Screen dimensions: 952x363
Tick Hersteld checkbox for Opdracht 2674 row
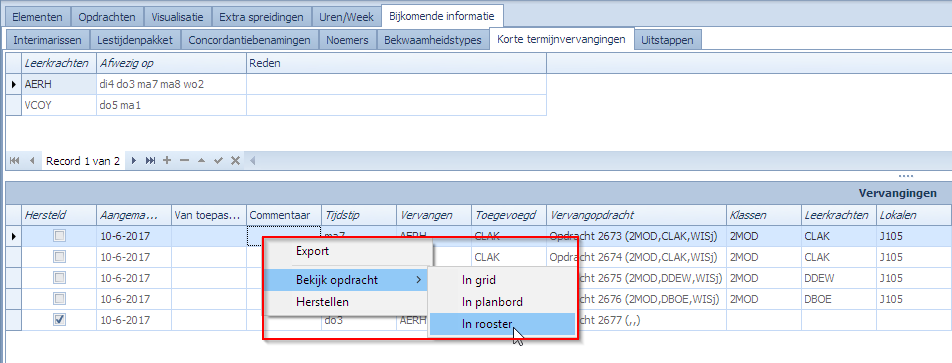[60, 257]
